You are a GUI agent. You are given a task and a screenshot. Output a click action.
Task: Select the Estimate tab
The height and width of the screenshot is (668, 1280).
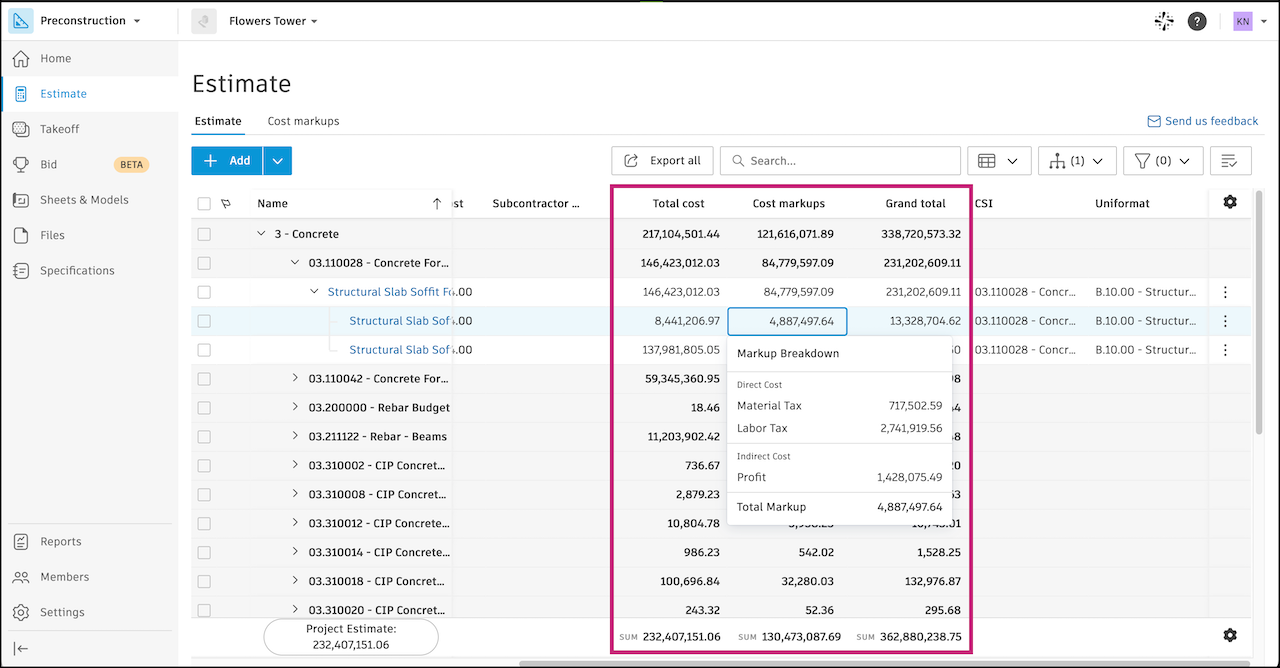[218, 121]
